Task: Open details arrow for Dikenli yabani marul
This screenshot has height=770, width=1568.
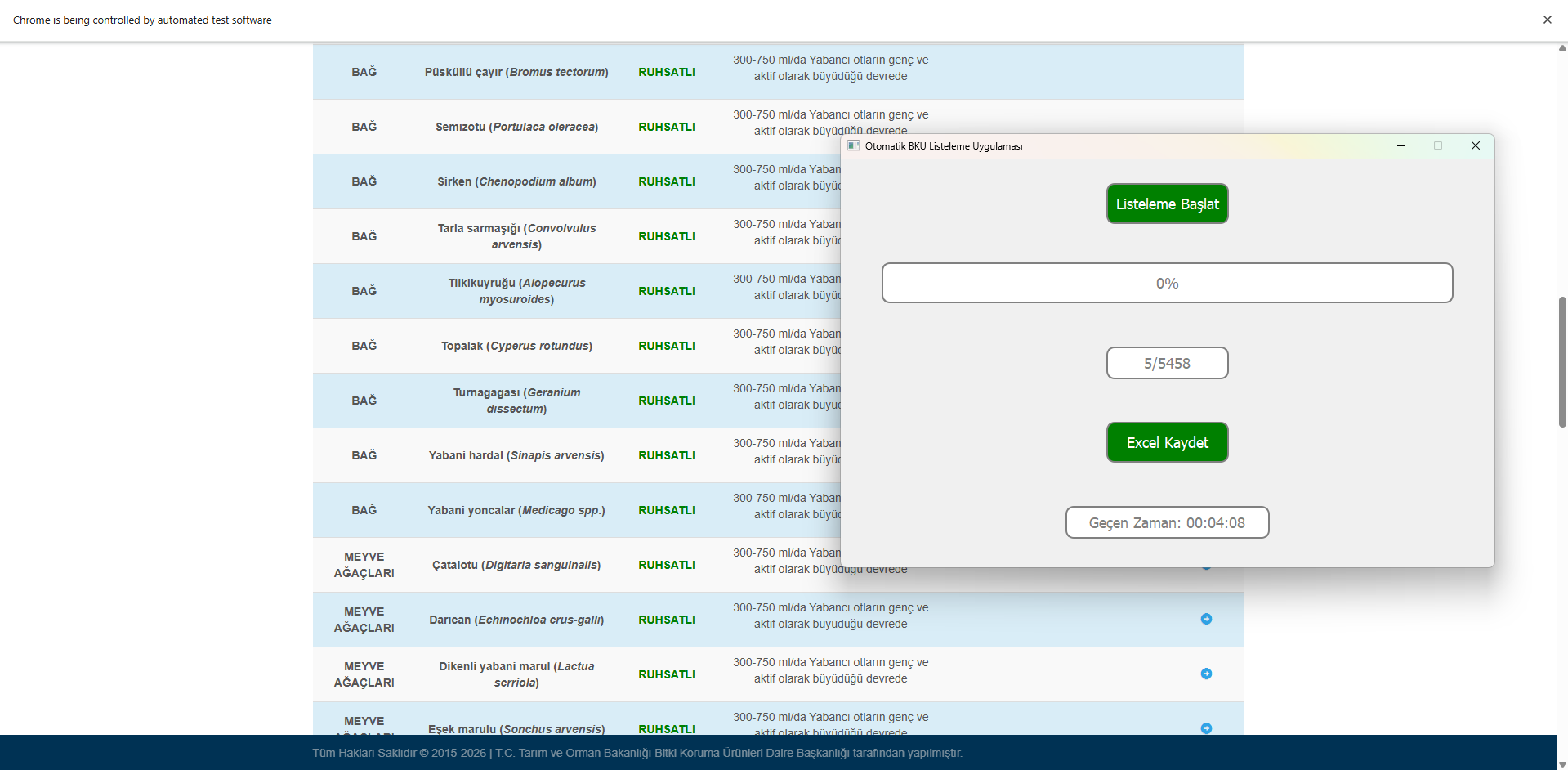Action: [1206, 674]
